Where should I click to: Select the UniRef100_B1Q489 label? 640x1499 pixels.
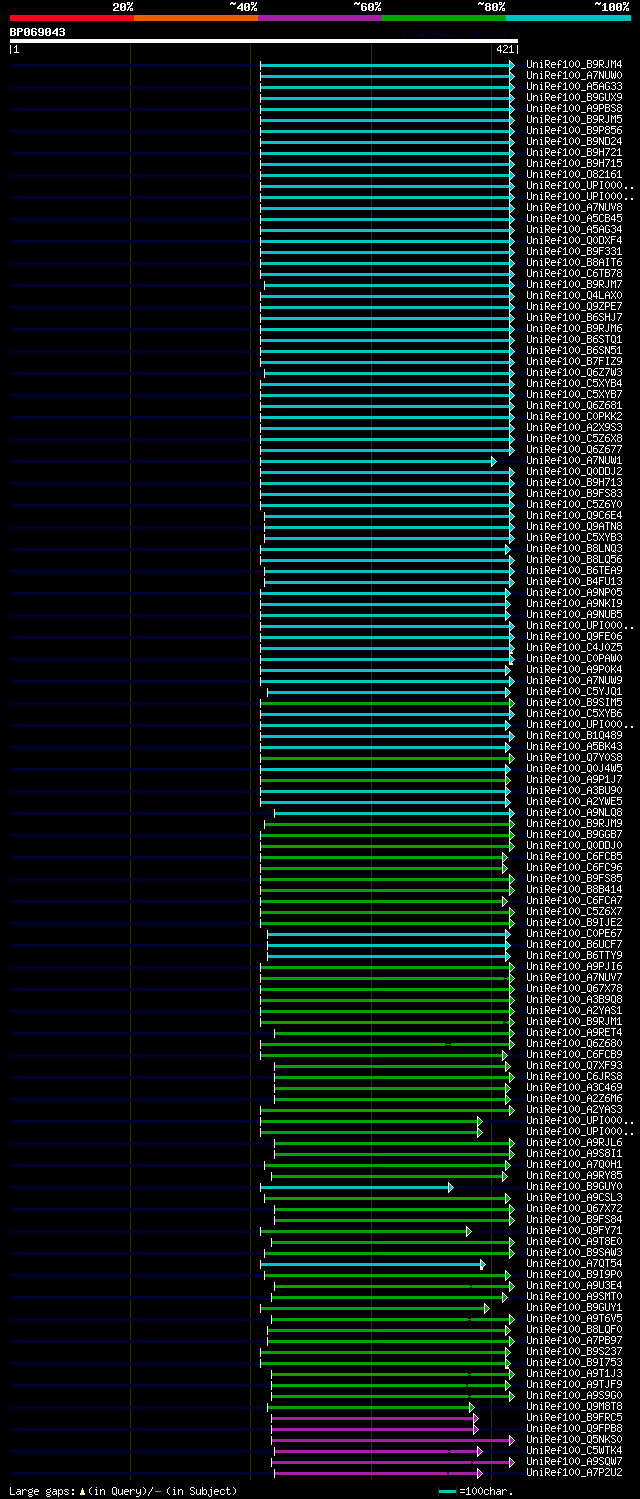point(574,735)
